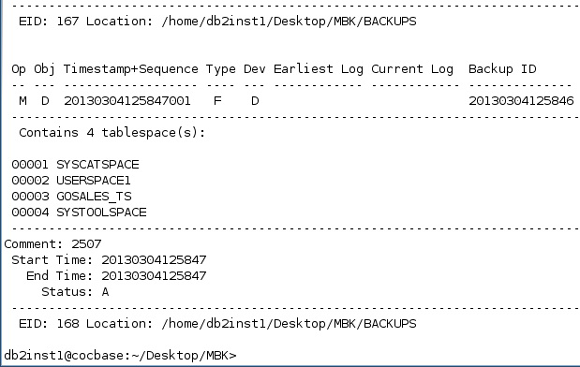The height and width of the screenshot is (367, 580).
Task: Click the EID 167 Location path
Action: (289, 21)
